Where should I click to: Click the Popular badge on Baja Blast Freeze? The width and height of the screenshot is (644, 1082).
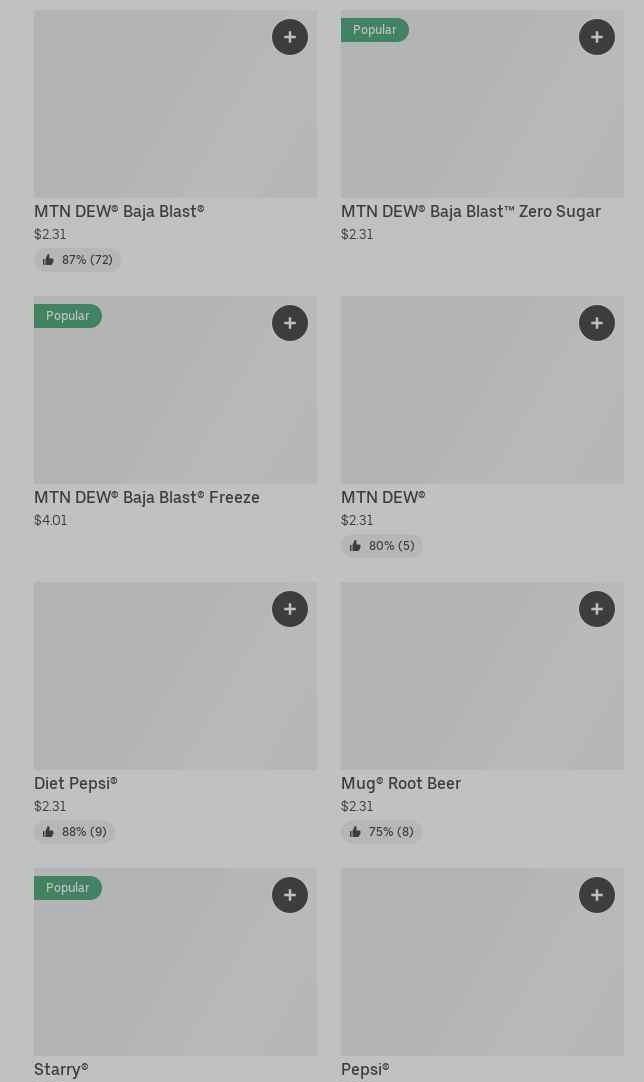[x=67, y=316]
